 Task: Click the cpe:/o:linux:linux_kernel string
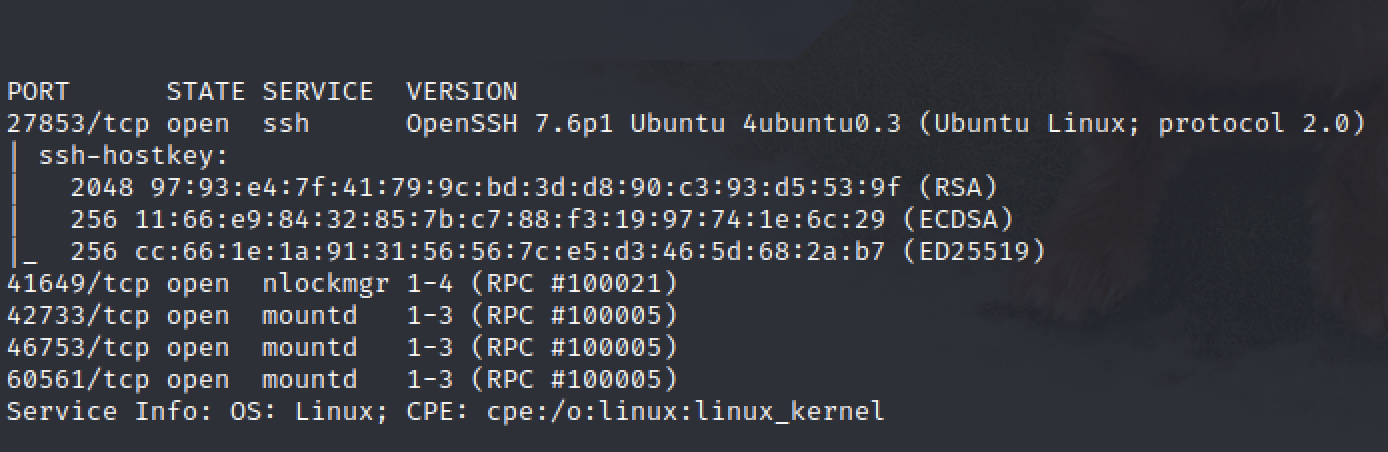(x=685, y=412)
